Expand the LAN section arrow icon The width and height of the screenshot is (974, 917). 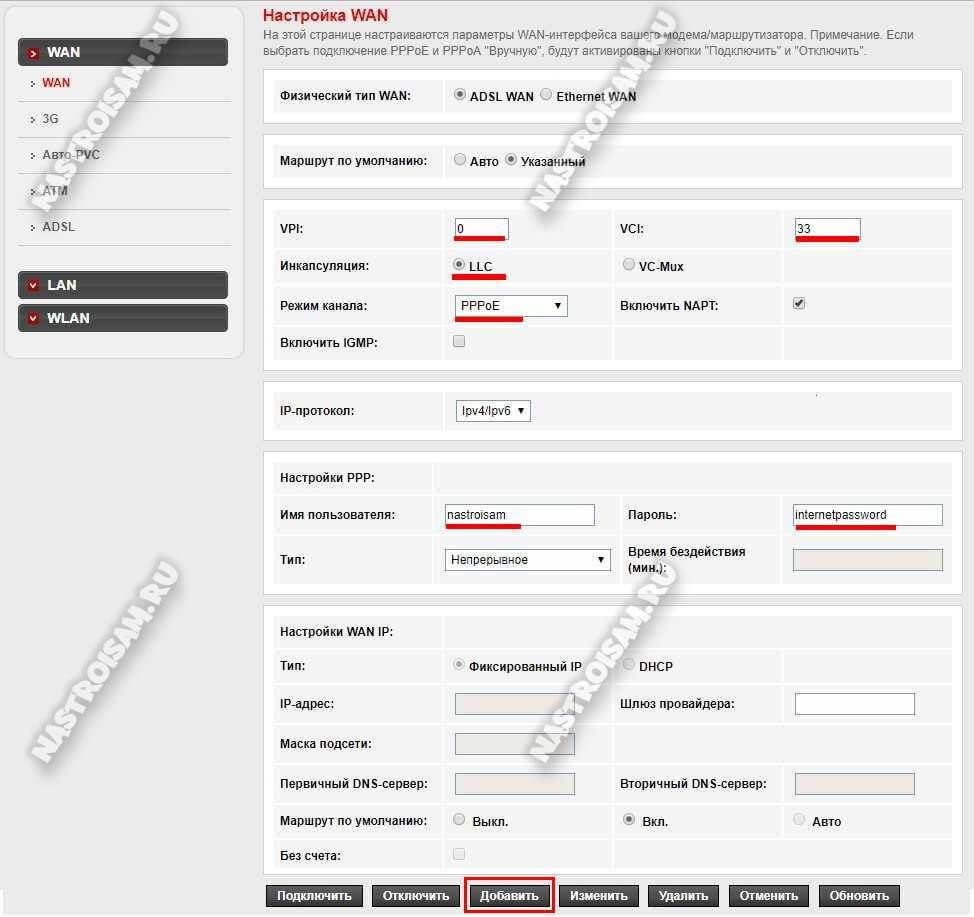[x=34, y=285]
